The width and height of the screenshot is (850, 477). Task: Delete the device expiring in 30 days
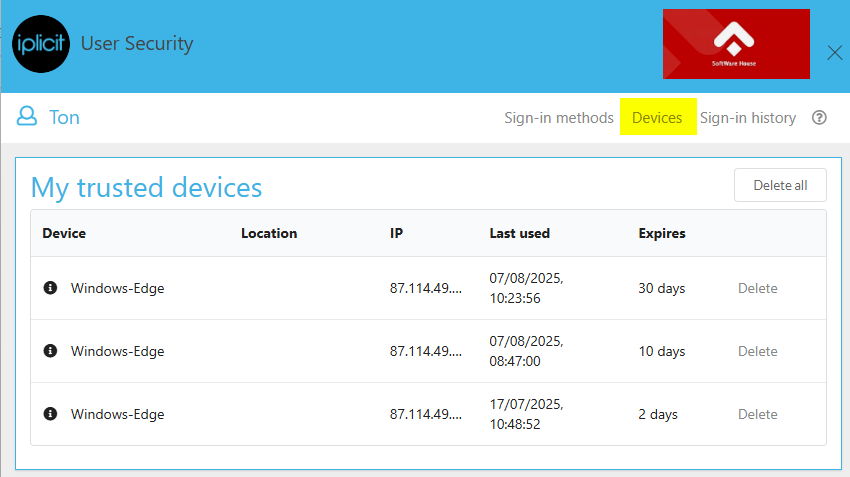[757, 288]
